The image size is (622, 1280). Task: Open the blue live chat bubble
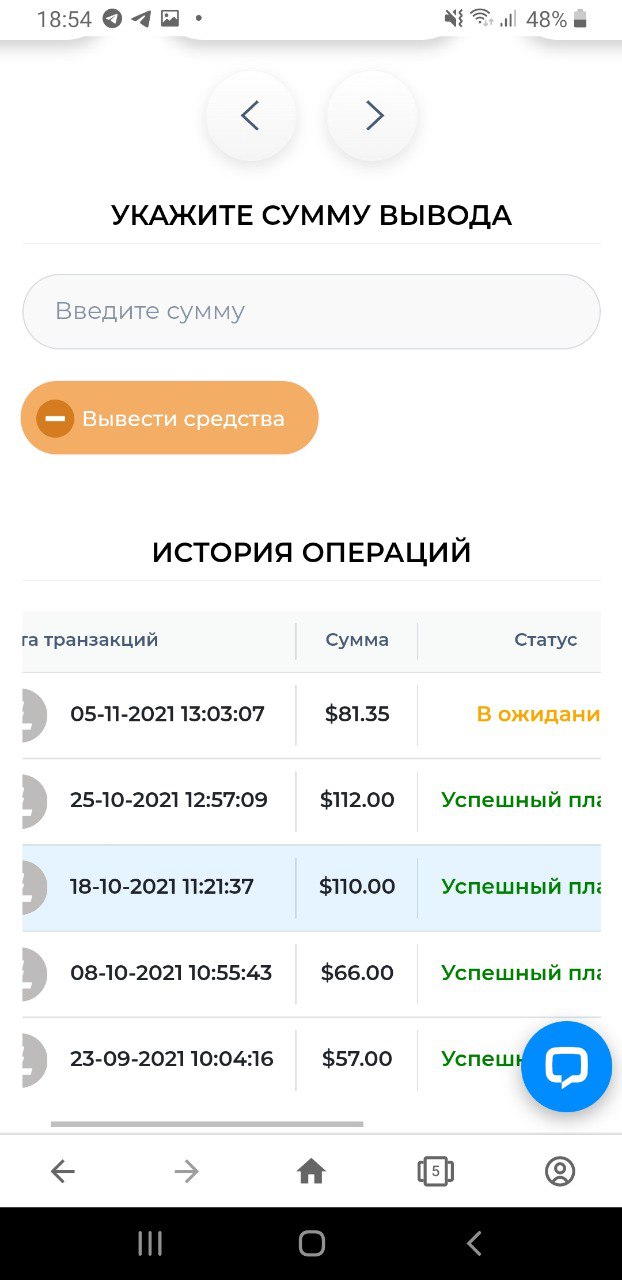point(566,1066)
